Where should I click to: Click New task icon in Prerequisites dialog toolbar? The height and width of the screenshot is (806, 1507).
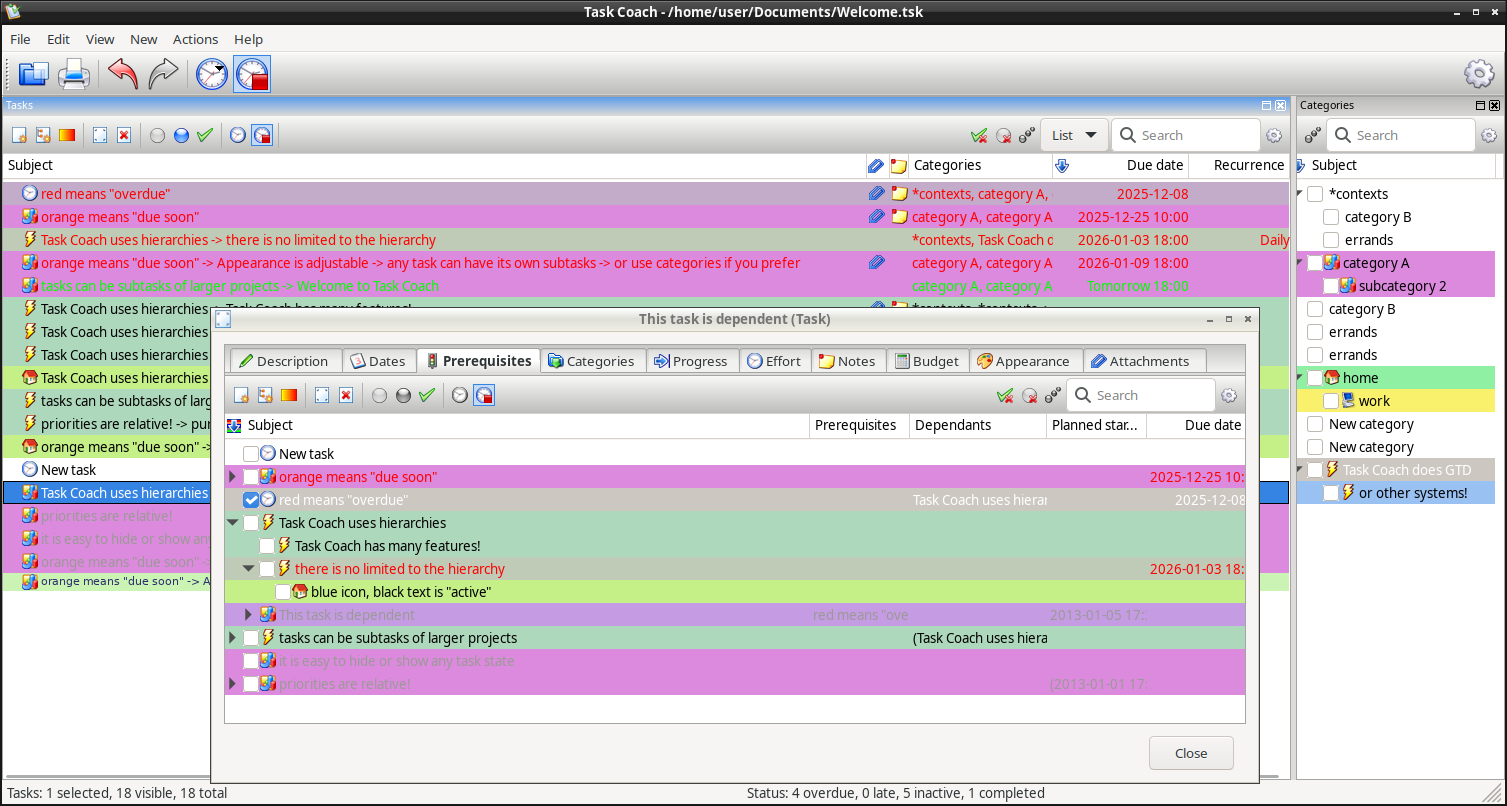[x=241, y=395]
